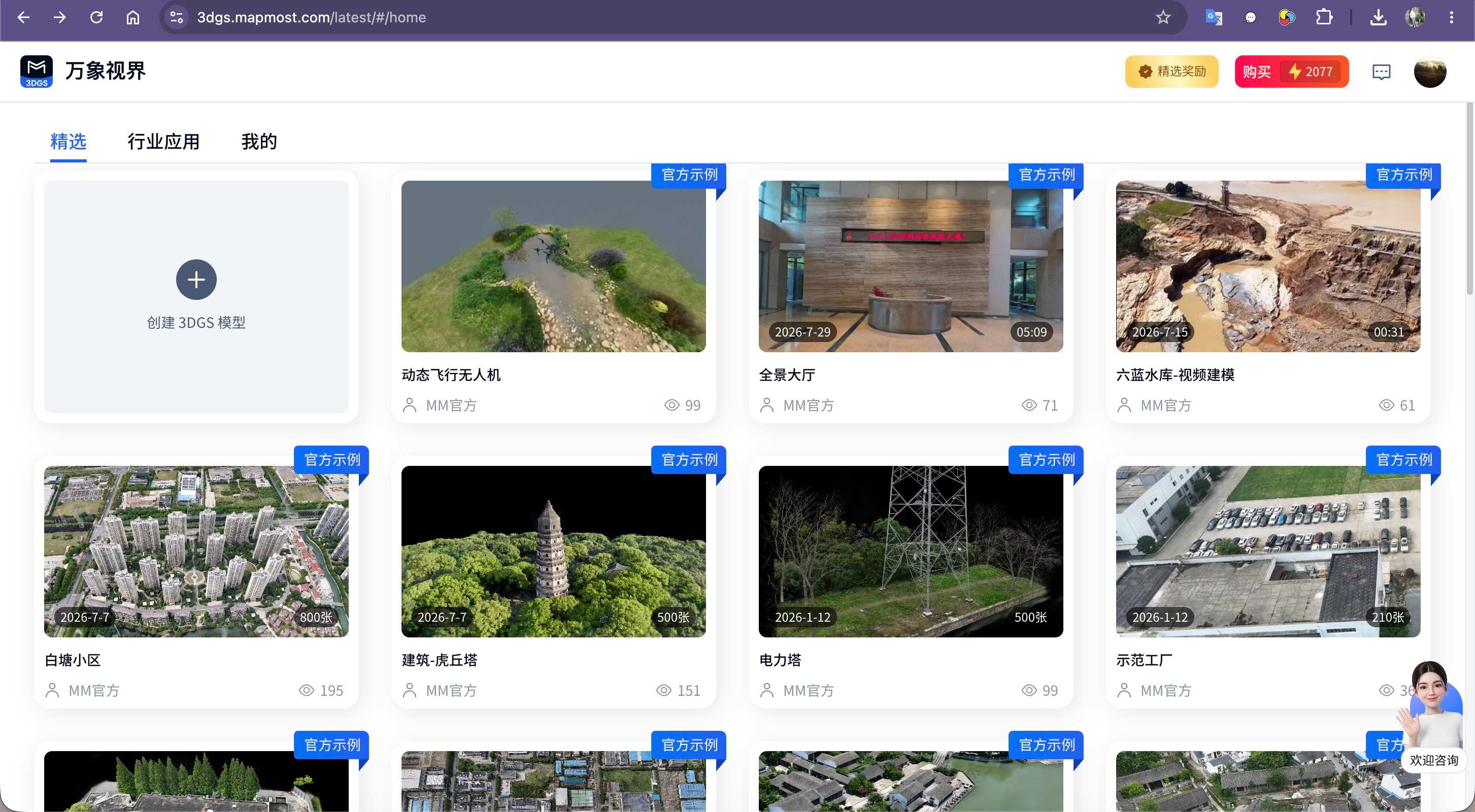View site information for 3dgs.mapmost.com
Viewport: 1475px width, 812px height.
(x=176, y=17)
